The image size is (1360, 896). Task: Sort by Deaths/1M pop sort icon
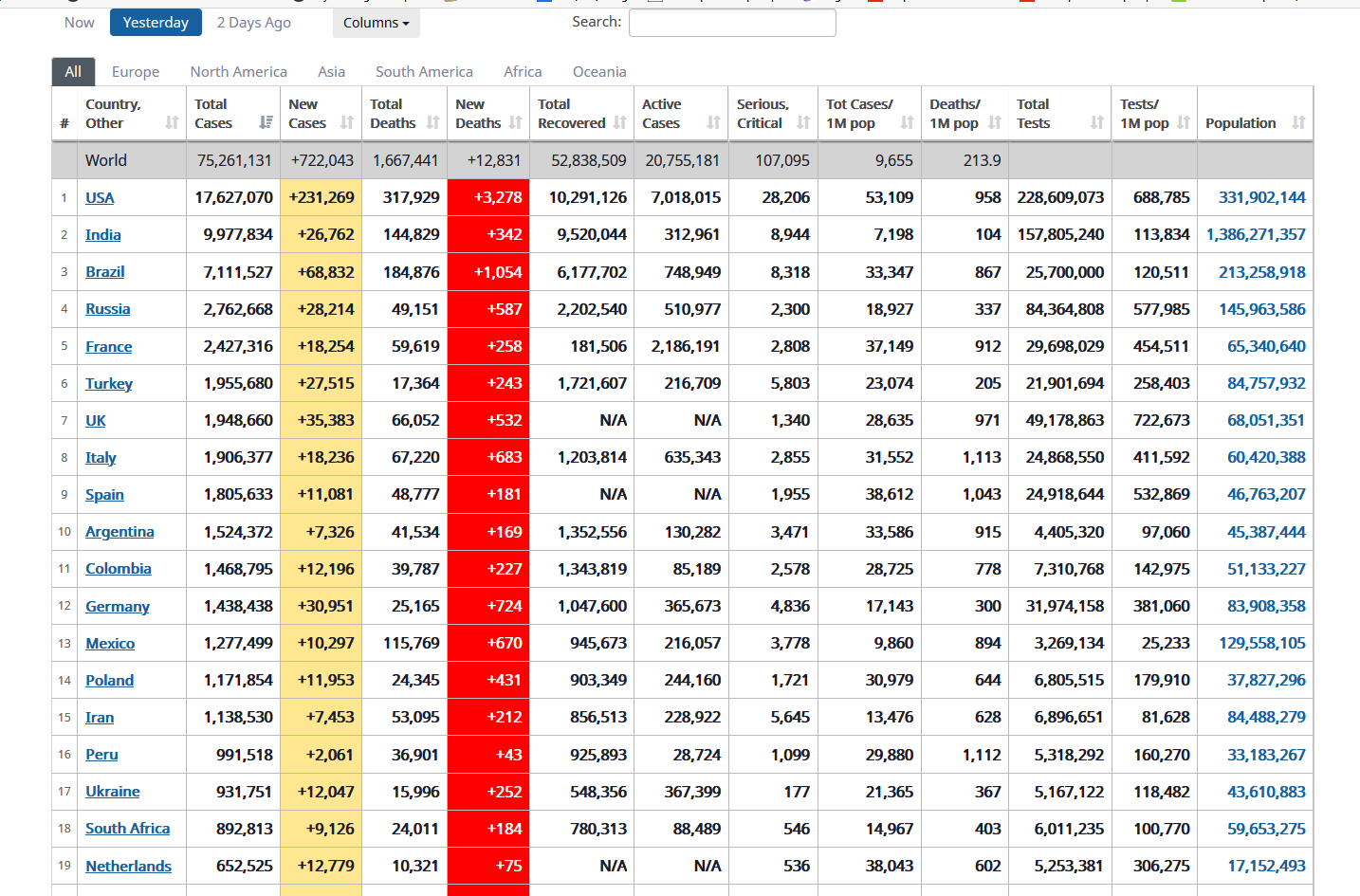point(994,122)
